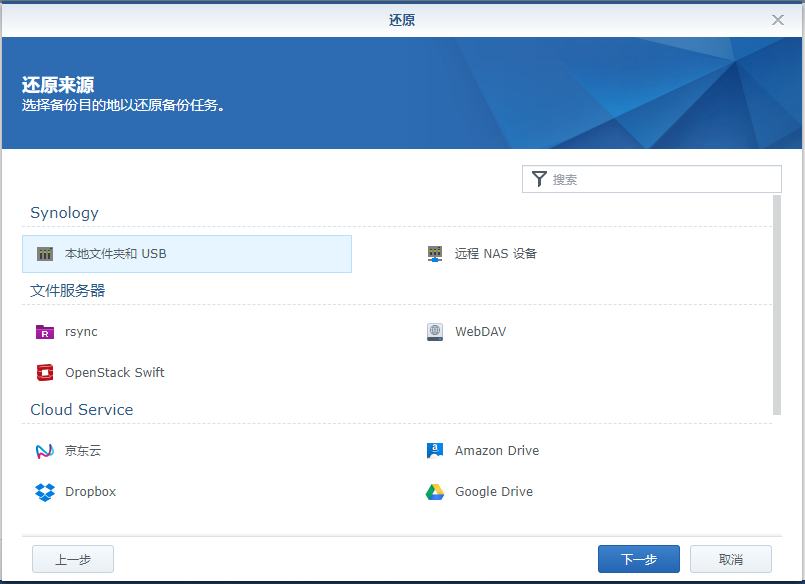Click the local folder and USB icon
The image size is (805, 584).
pos(45,254)
